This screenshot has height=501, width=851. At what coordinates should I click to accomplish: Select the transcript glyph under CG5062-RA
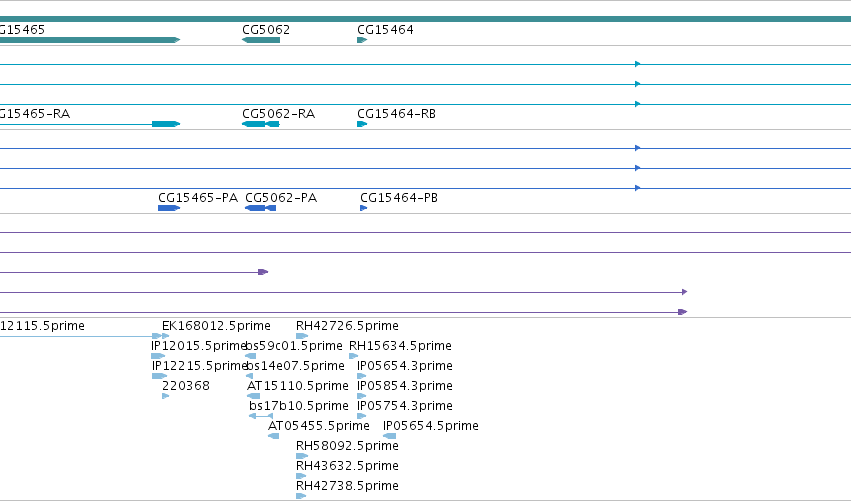tap(261, 124)
